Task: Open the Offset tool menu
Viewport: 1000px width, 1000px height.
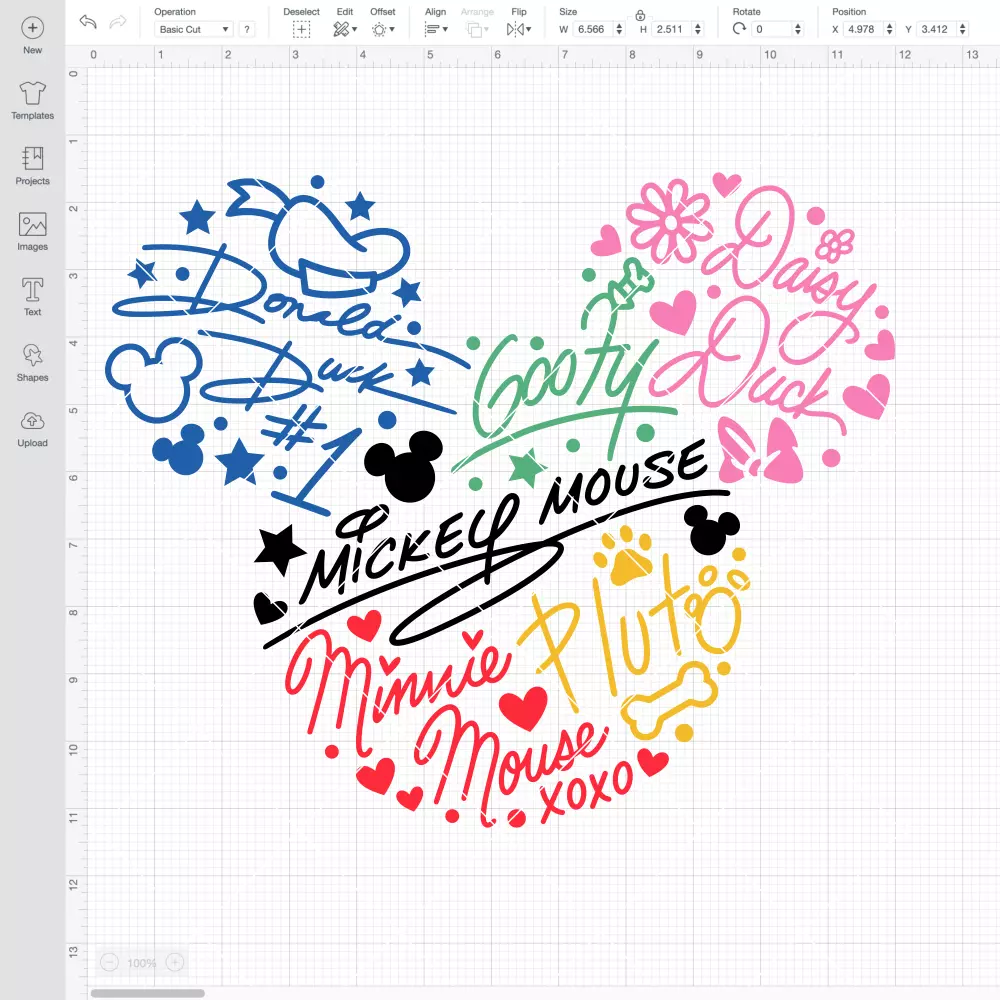Action: (x=383, y=29)
